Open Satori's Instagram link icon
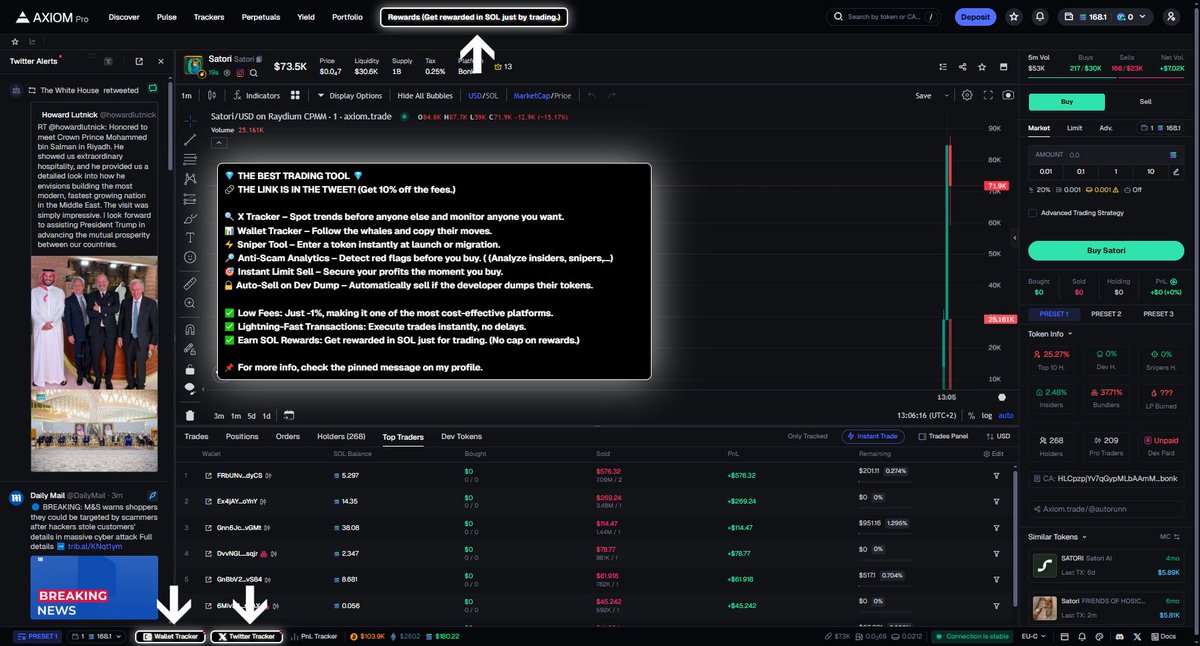Screen dimensions: 1200x646 [x=240, y=73]
